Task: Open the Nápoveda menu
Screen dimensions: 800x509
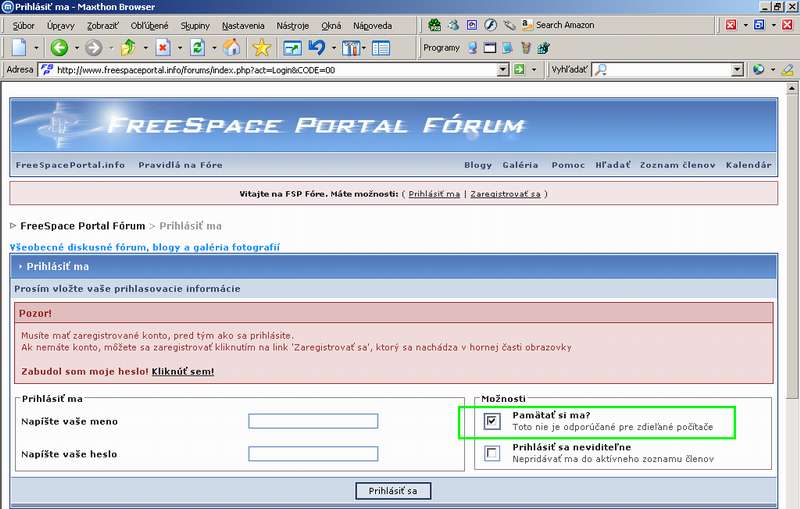Action: [x=372, y=26]
